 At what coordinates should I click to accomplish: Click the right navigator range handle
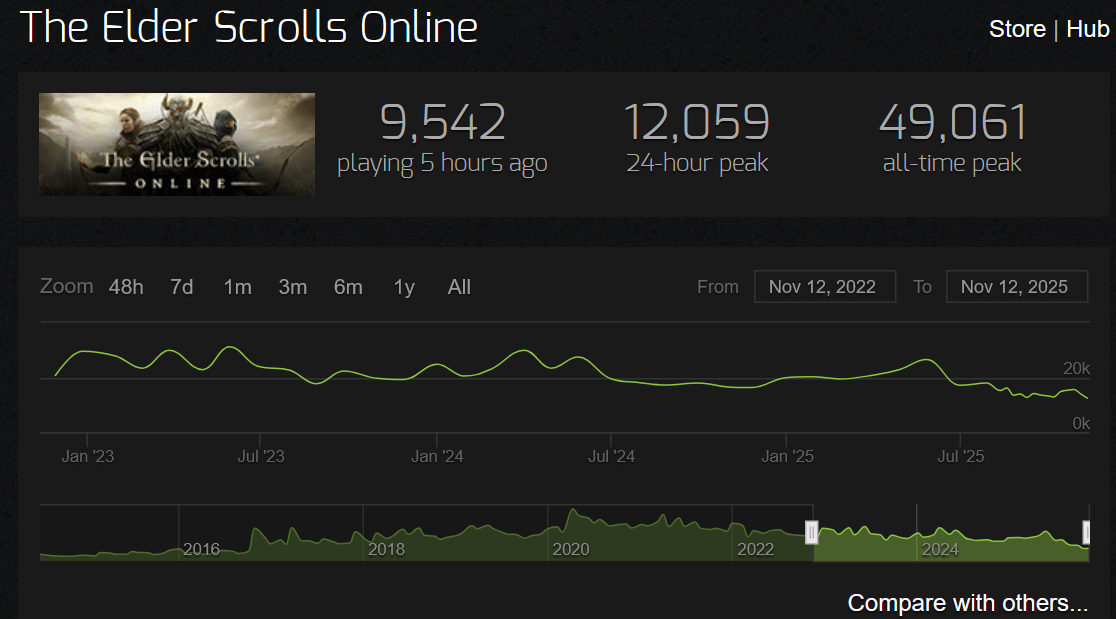pyautogui.click(x=1086, y=532)
